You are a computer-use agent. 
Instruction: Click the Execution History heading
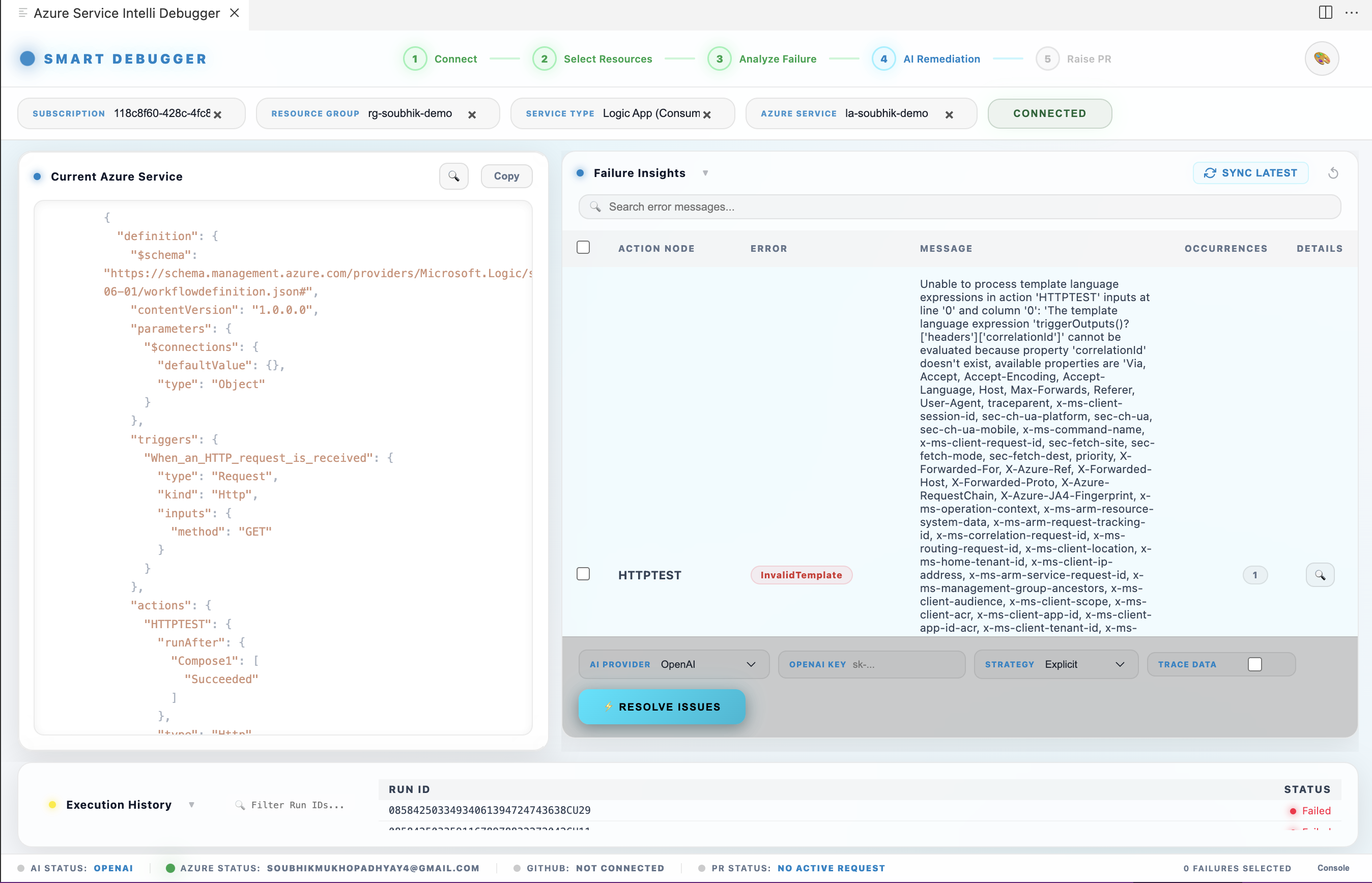click(119, 805)
